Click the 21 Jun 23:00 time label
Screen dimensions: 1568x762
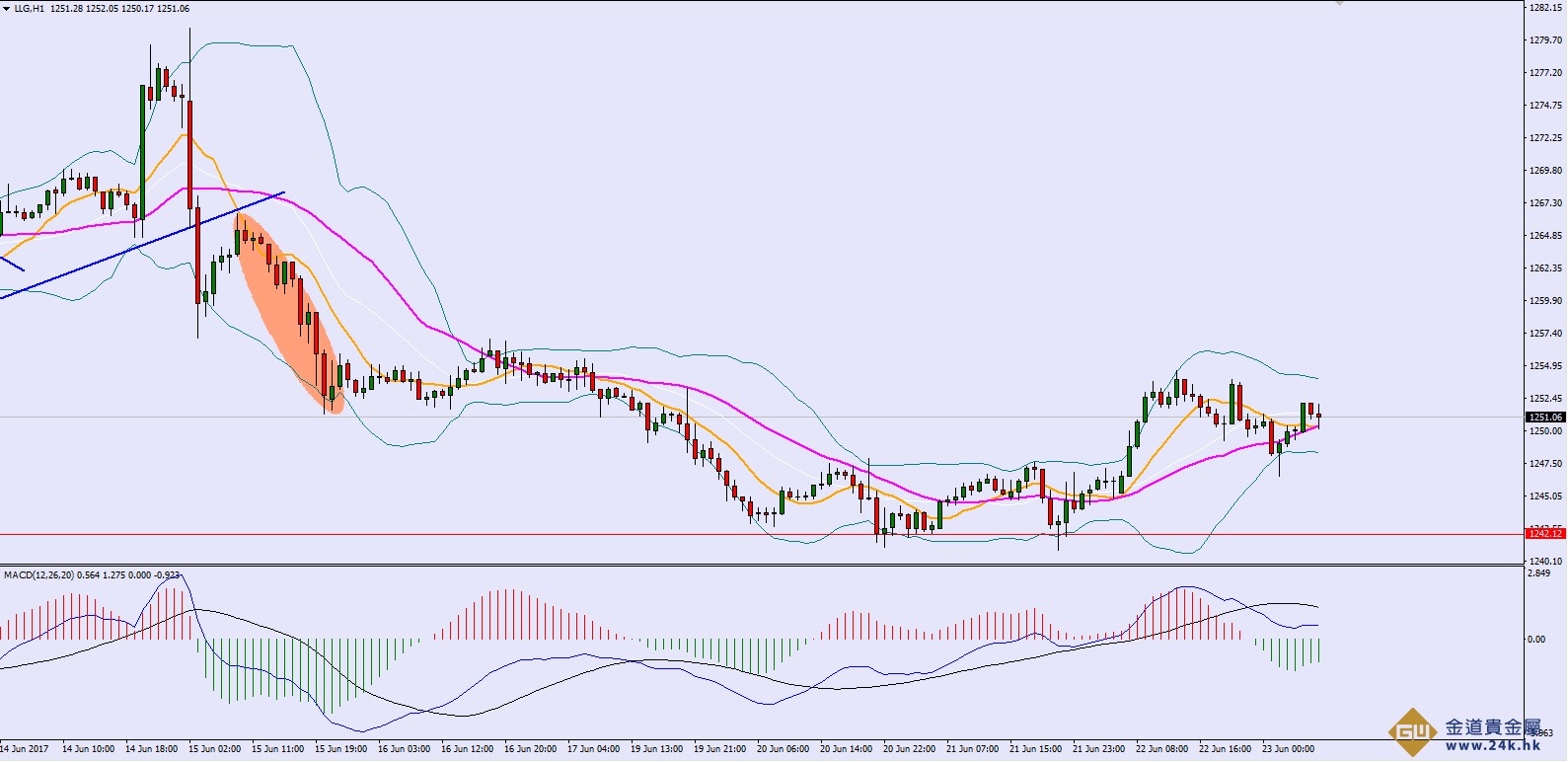click(x=1098, y=749)
